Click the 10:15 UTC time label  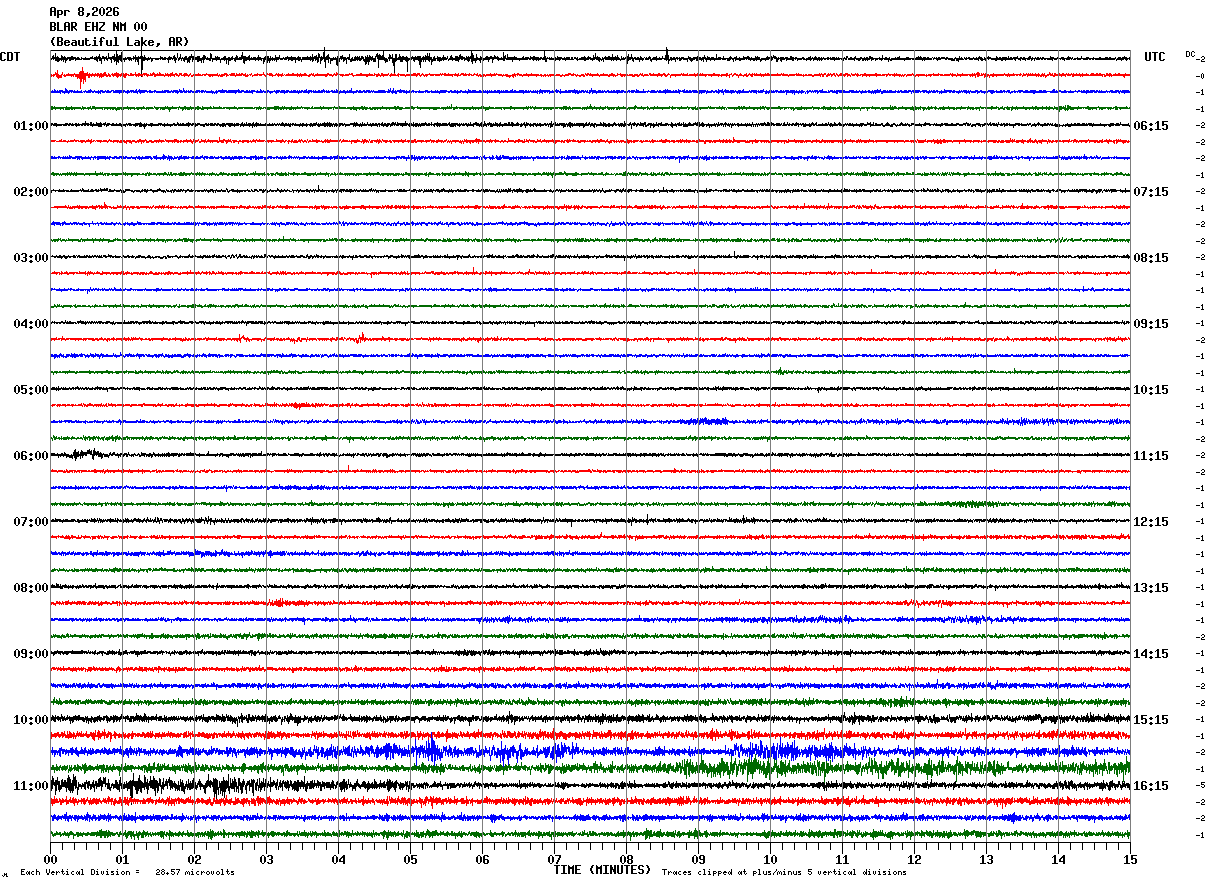[x=1151, y=390]
